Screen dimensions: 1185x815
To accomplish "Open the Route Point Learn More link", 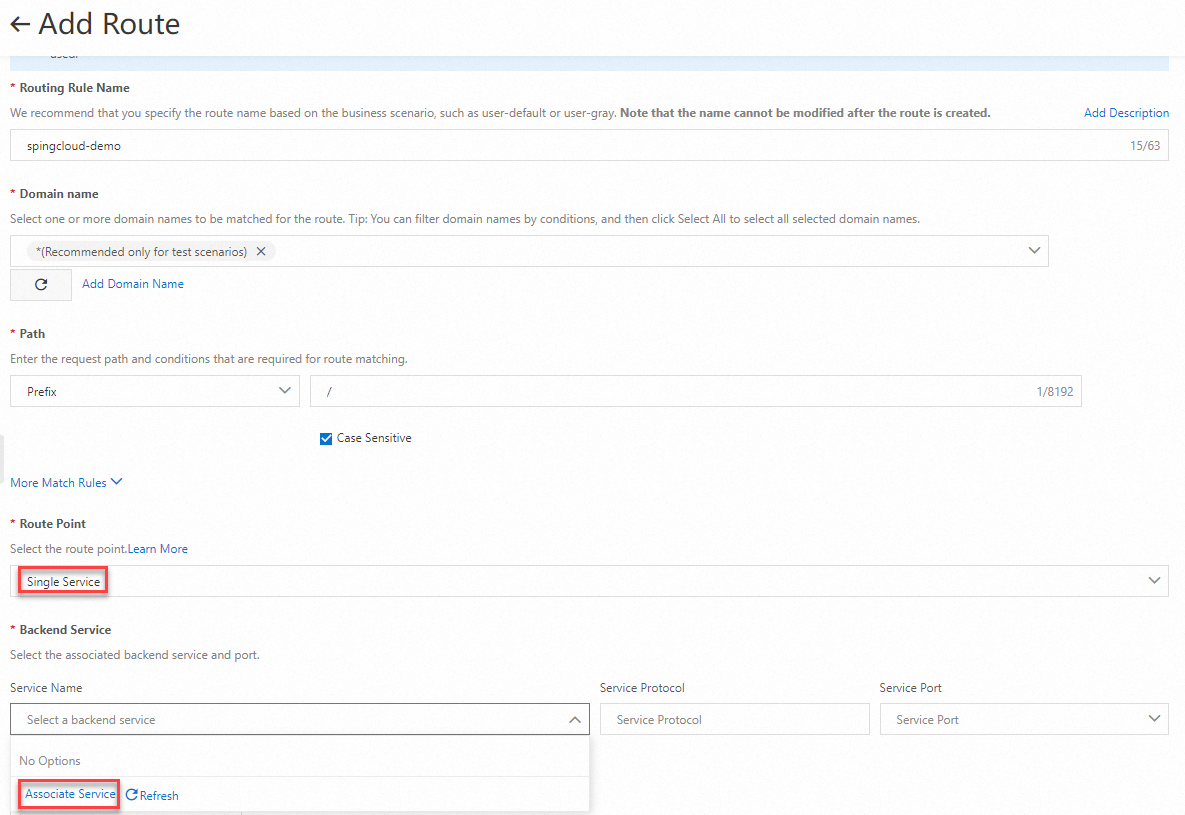I will click(157, 549).
